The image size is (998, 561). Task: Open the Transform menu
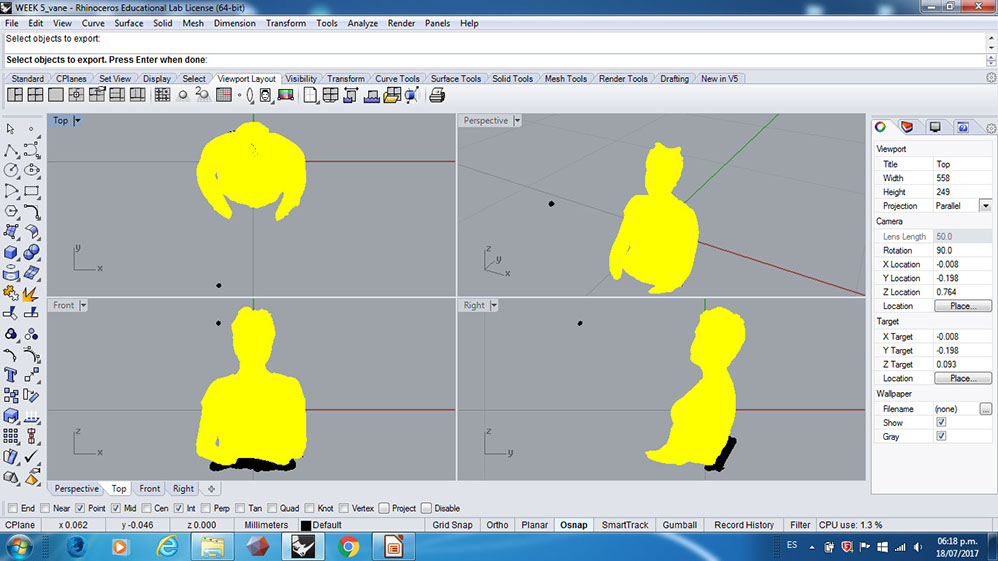[x=286, y=23]
